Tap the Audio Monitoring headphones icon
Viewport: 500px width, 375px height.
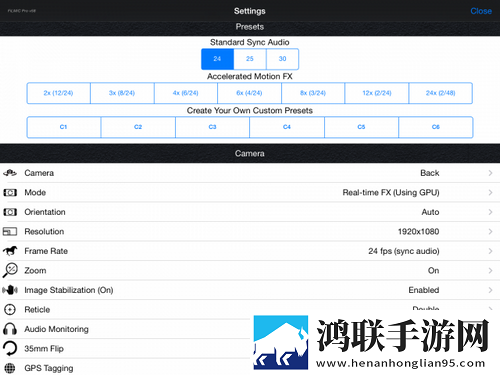pyautogui.click(x=10, y=329)
